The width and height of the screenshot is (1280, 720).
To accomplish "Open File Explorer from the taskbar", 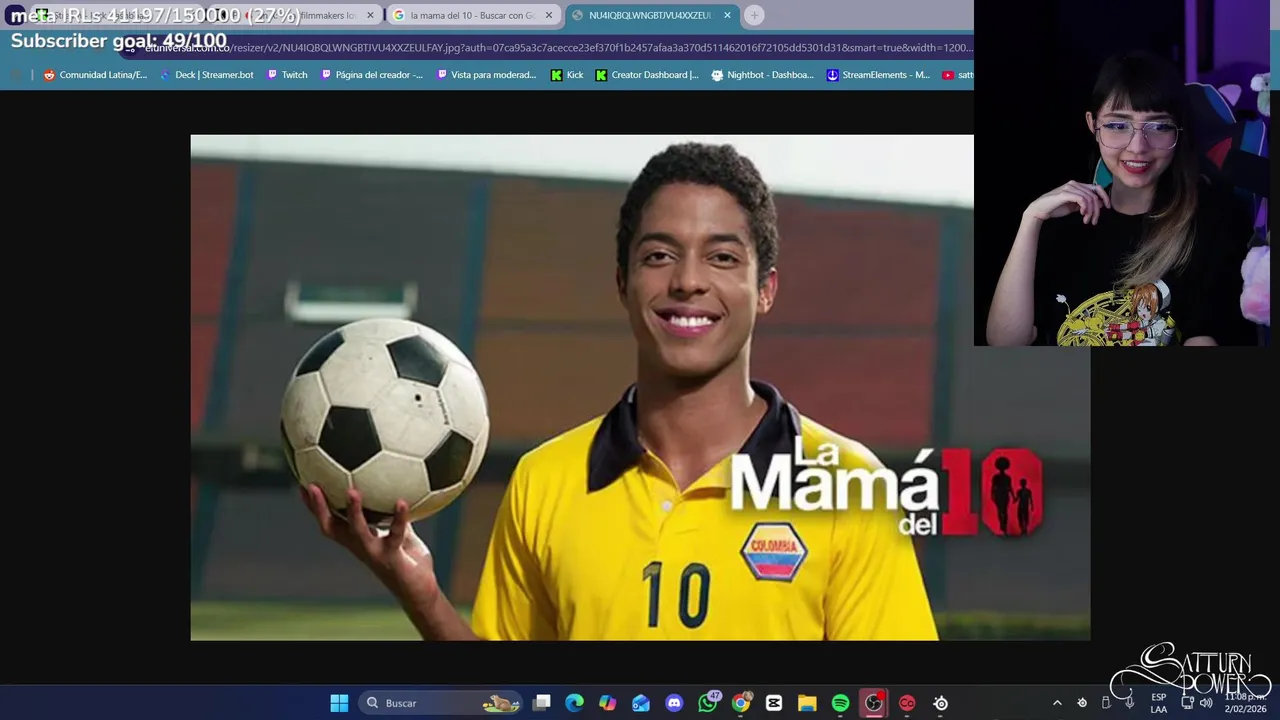I will click(807, 703).
